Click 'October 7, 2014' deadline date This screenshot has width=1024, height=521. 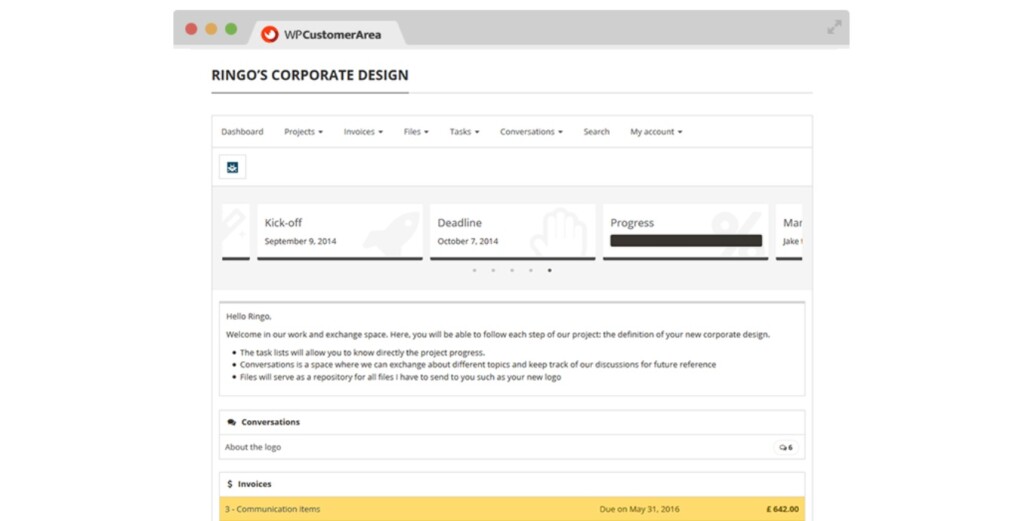(x=468, y=242)
